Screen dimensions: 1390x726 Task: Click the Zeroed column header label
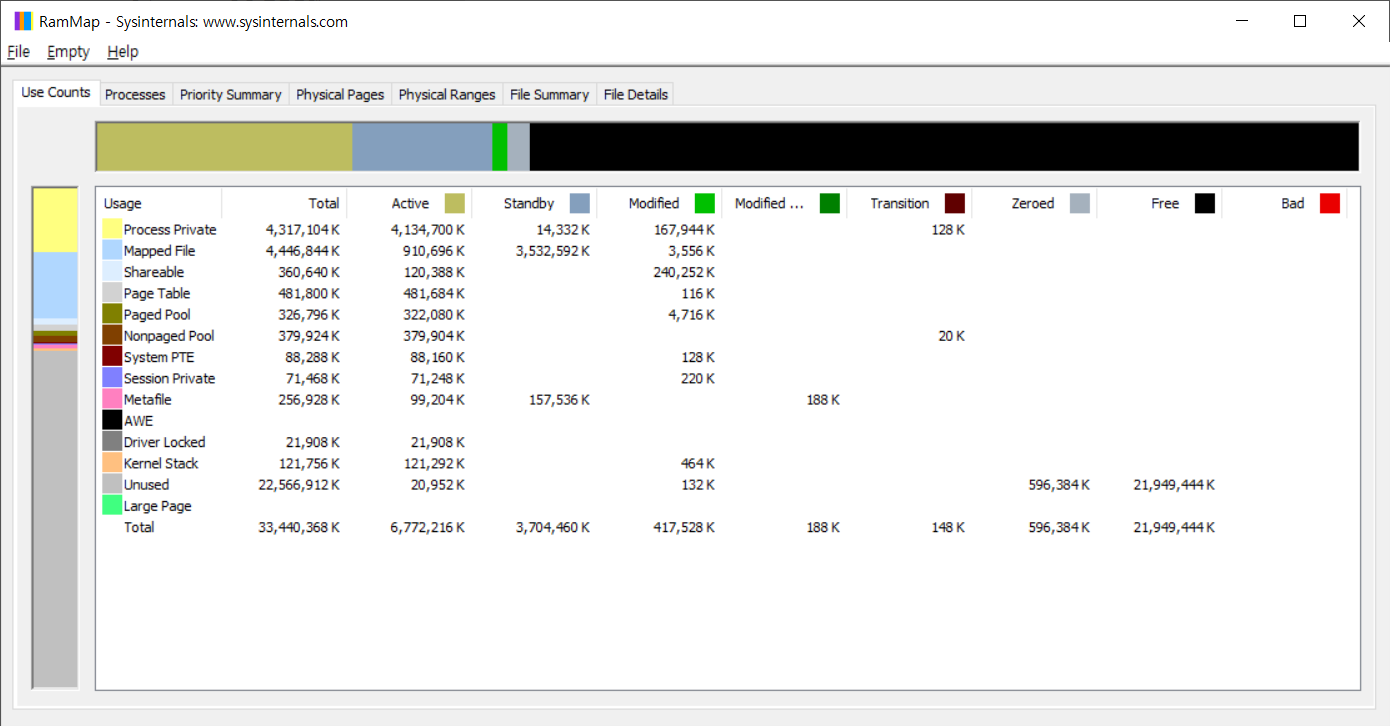pyautogui.click(x=1033, y=203)
